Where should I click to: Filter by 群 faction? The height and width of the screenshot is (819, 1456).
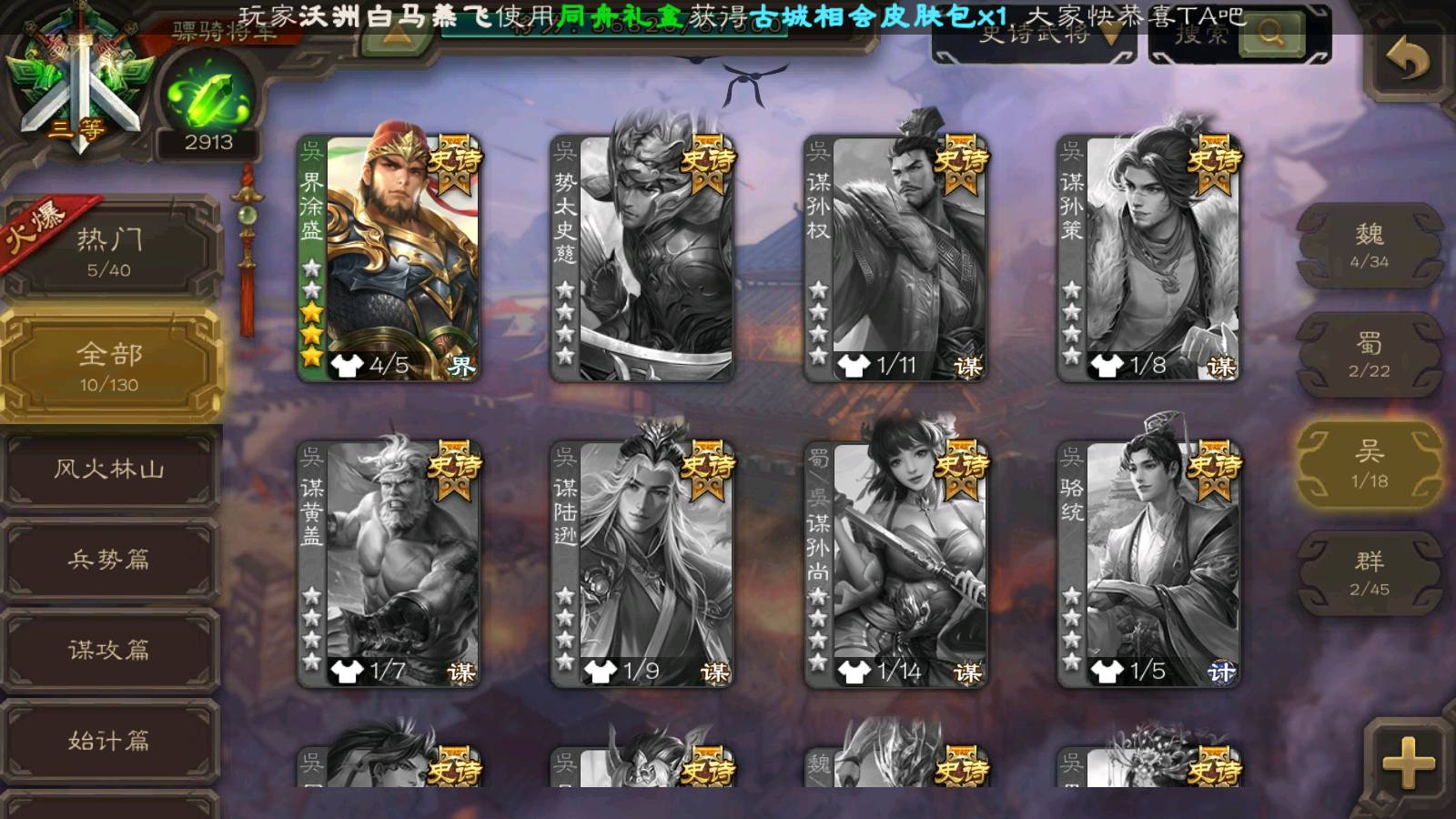[x=1370, y=573]
